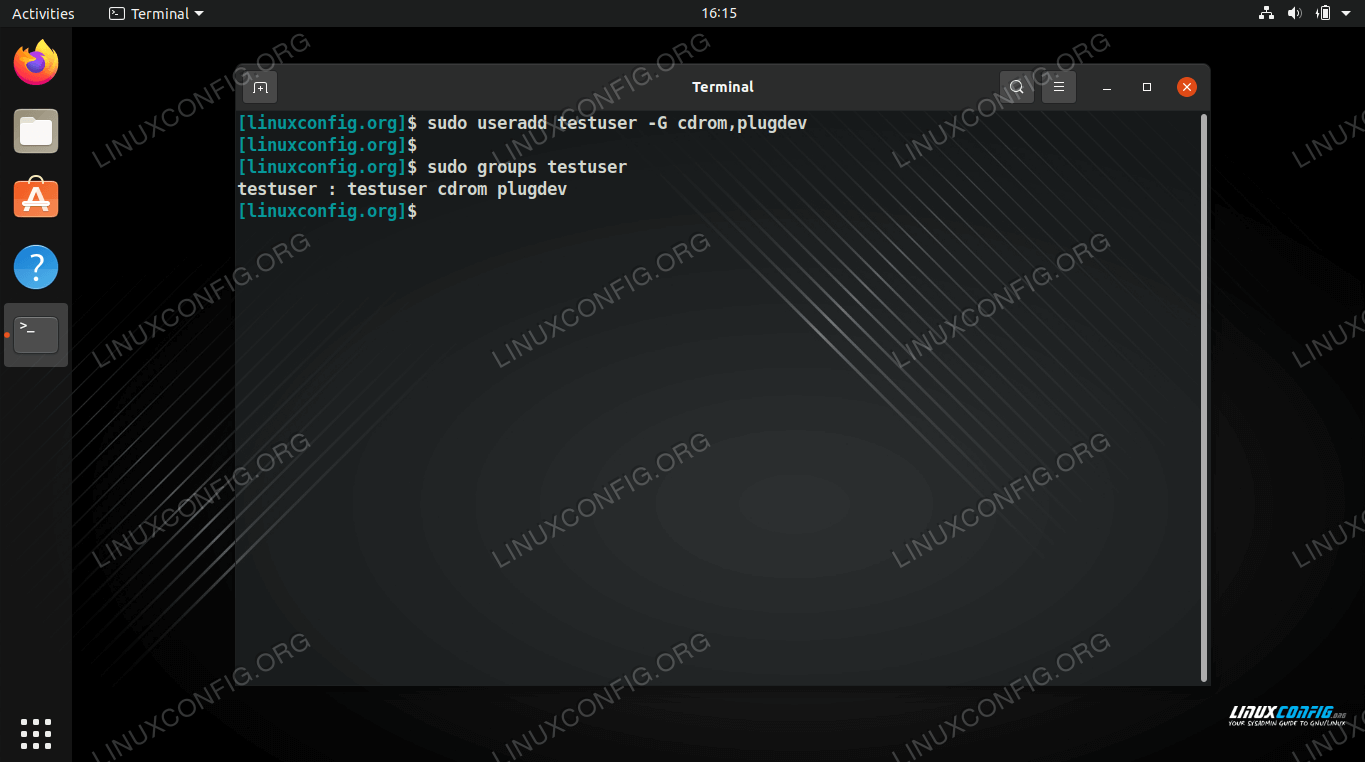This screenshot has width=1365, height=762.
Task: Maximize the Terminal window
Action: click(1147, 87)
